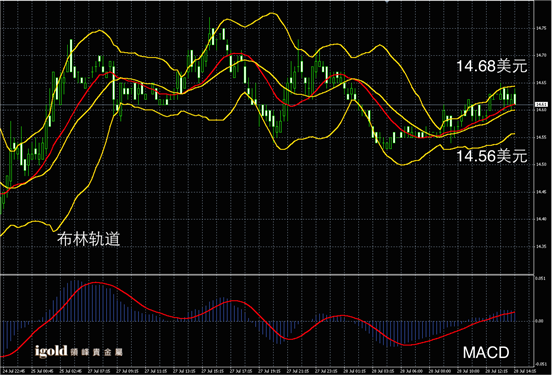
Task: Click the 0.051 MACD scale label
Action: pyautogui.click(x=540, y=279)
